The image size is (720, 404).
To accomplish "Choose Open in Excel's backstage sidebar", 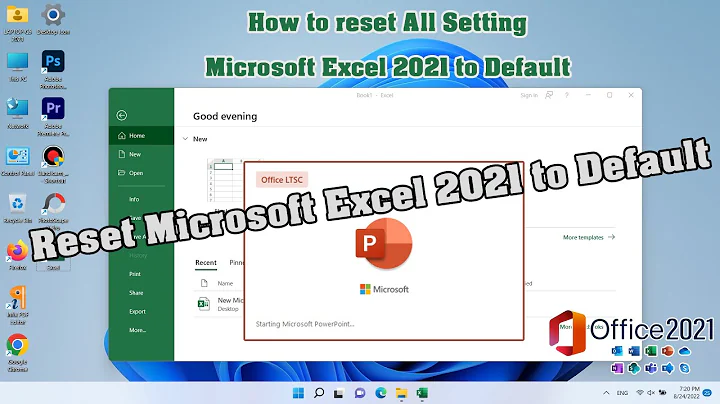I will point(141,173).
